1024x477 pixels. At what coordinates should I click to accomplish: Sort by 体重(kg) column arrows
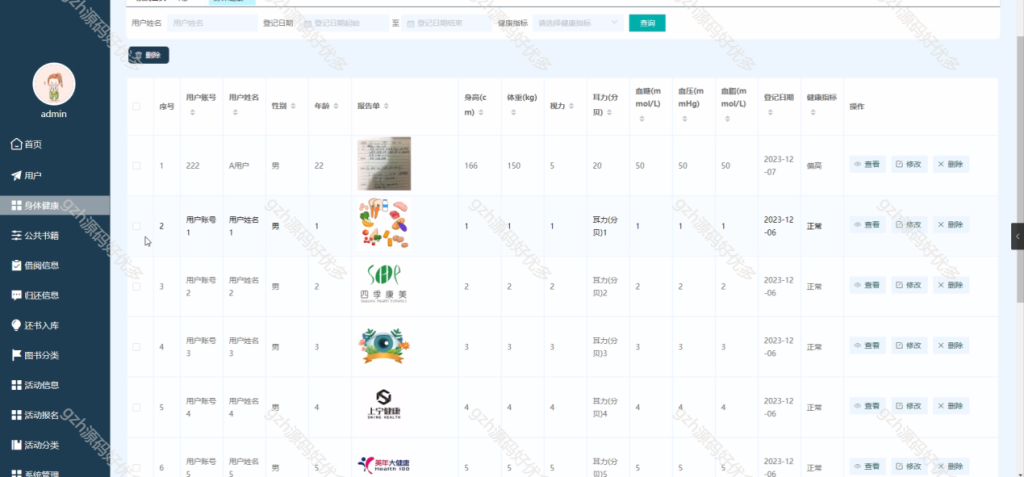point(513,112)
